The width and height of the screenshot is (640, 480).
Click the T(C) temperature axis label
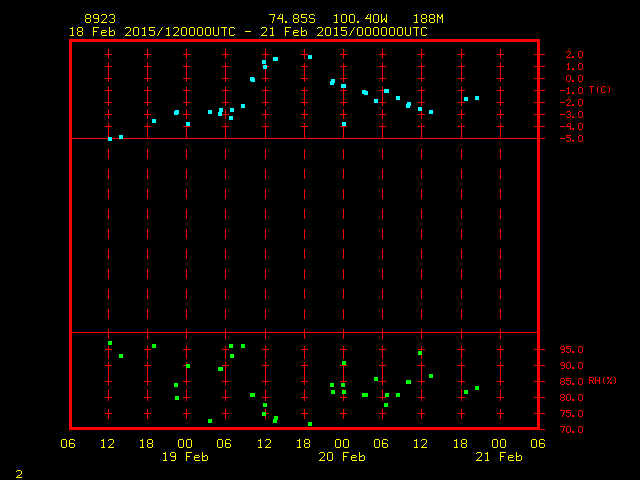click(599, 90)
